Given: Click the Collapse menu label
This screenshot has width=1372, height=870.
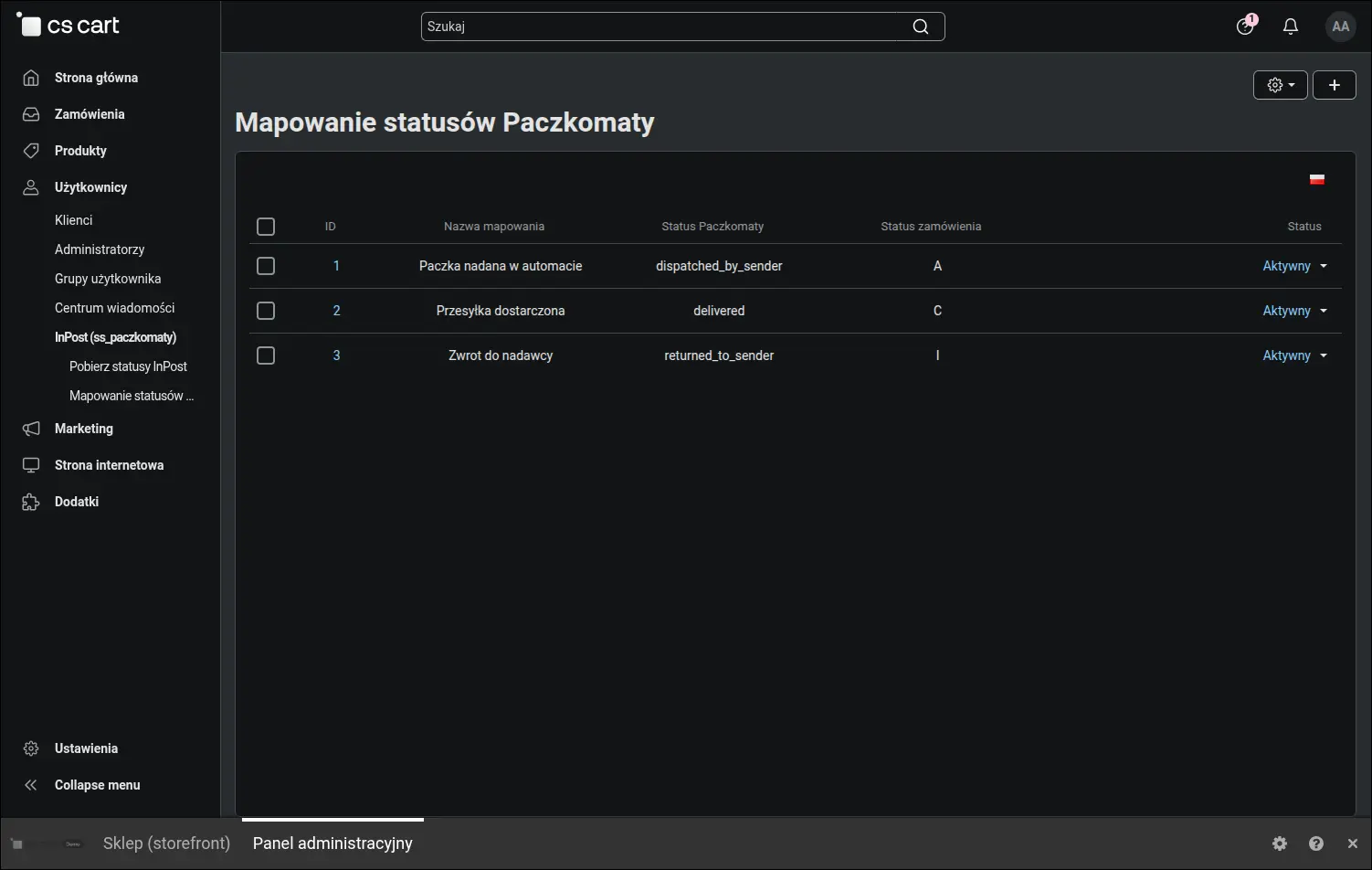Looking at the screenshot, I should point(98,785).
